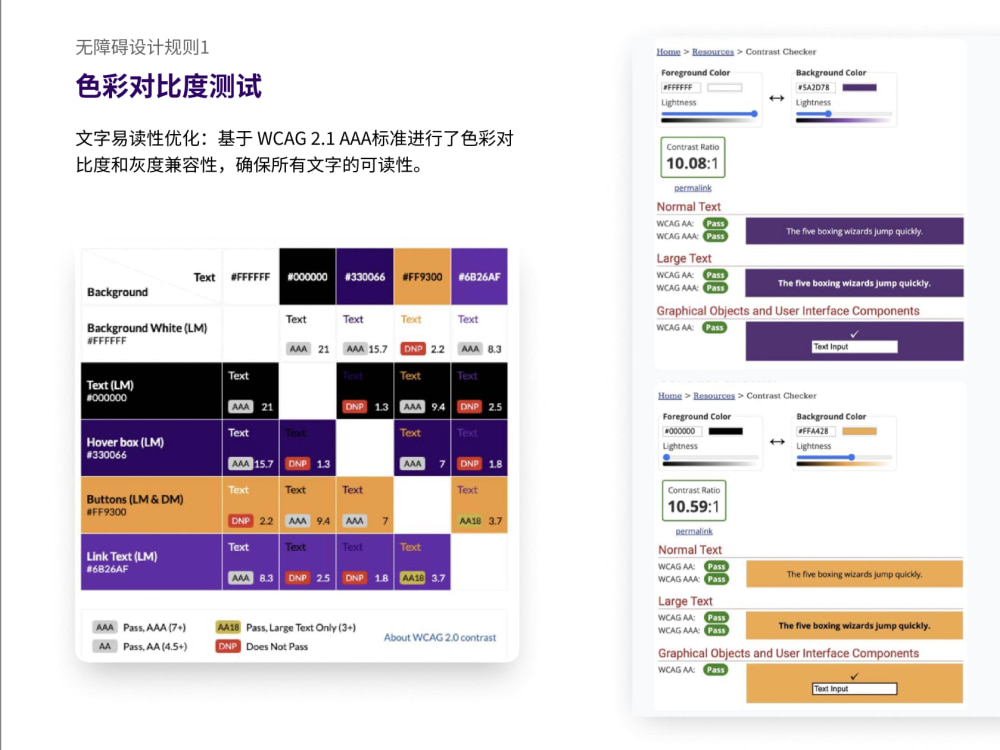Click AAA badge with 8.3 in Link Text row
This screenshot has height=750, width=1000.
(x=240, y=578)
